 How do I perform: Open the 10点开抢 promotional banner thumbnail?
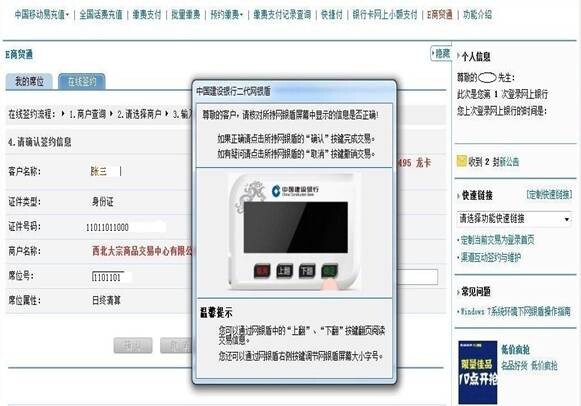[478, 372]
